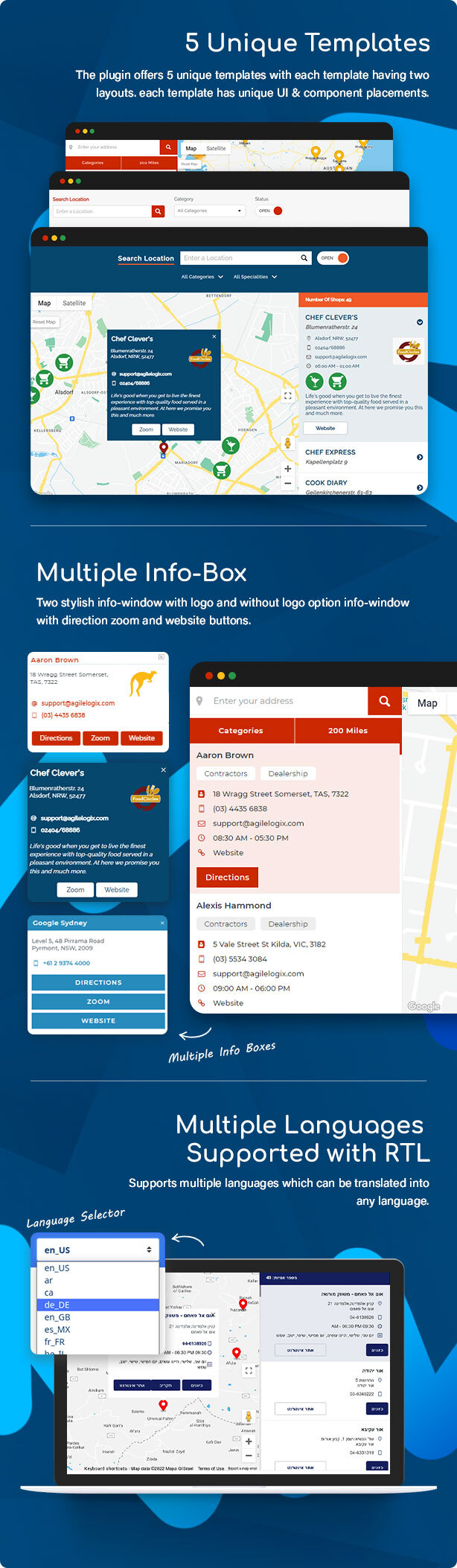Viewport: 457px width, 1568px height.
Task: Click the cocktail glass category icon in Chef Clever's listing
Action: point(314,381)
